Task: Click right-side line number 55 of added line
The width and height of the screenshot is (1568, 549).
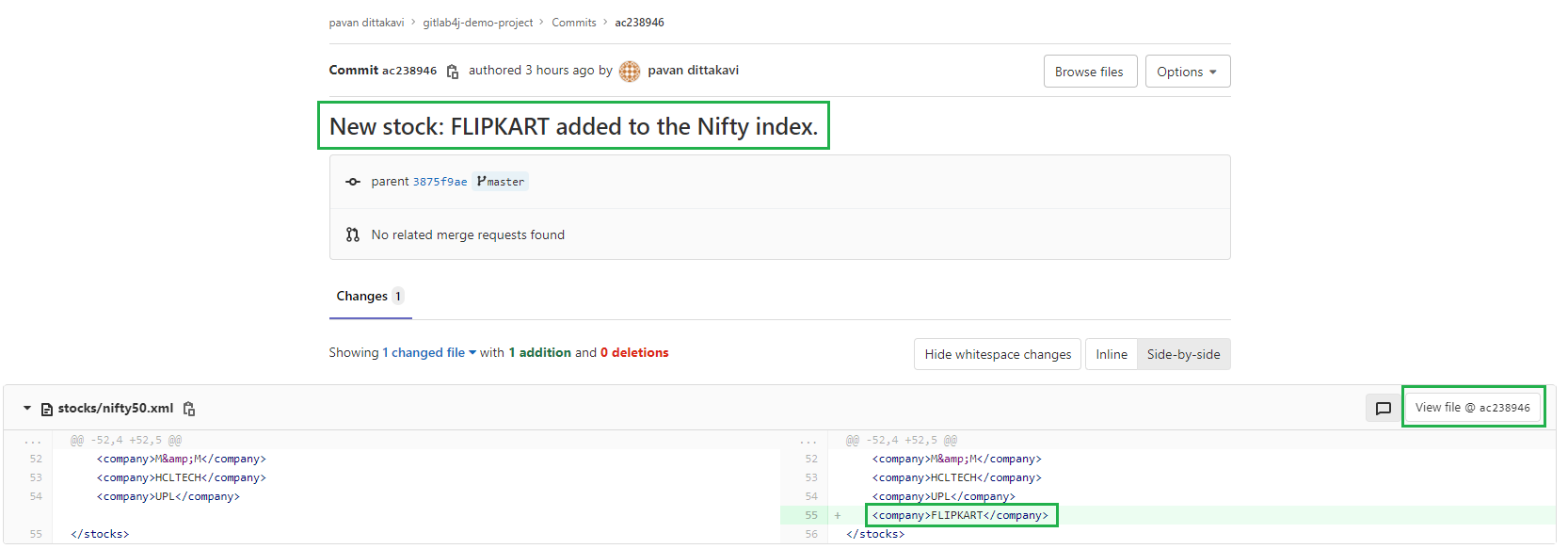Action: click(810, 515)
